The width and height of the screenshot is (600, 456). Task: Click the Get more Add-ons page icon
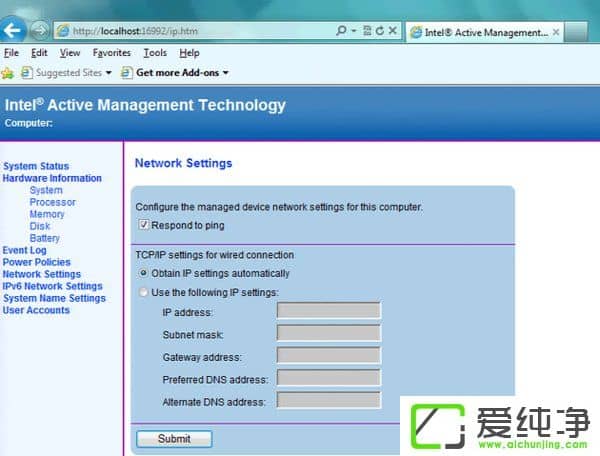pos(127,72)
